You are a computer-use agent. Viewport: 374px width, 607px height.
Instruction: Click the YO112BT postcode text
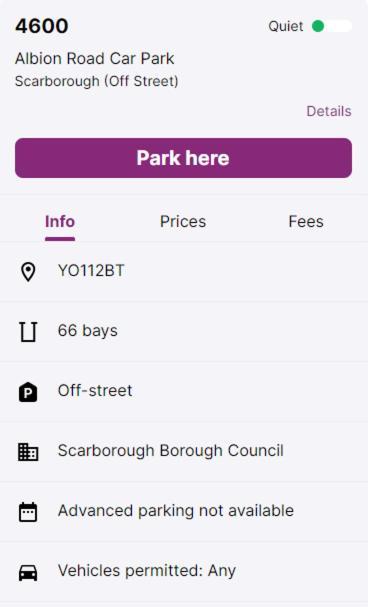91,271
